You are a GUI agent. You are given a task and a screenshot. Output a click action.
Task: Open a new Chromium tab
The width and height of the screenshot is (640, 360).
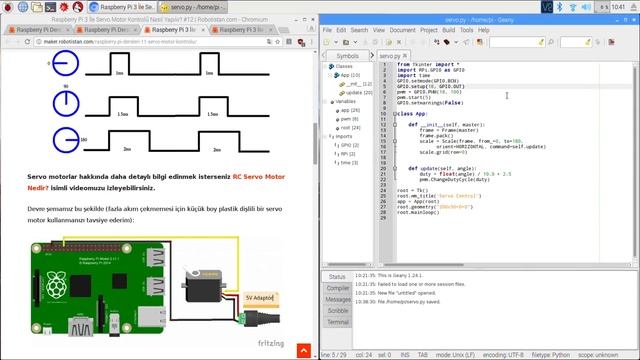click(x=284, y=30)
